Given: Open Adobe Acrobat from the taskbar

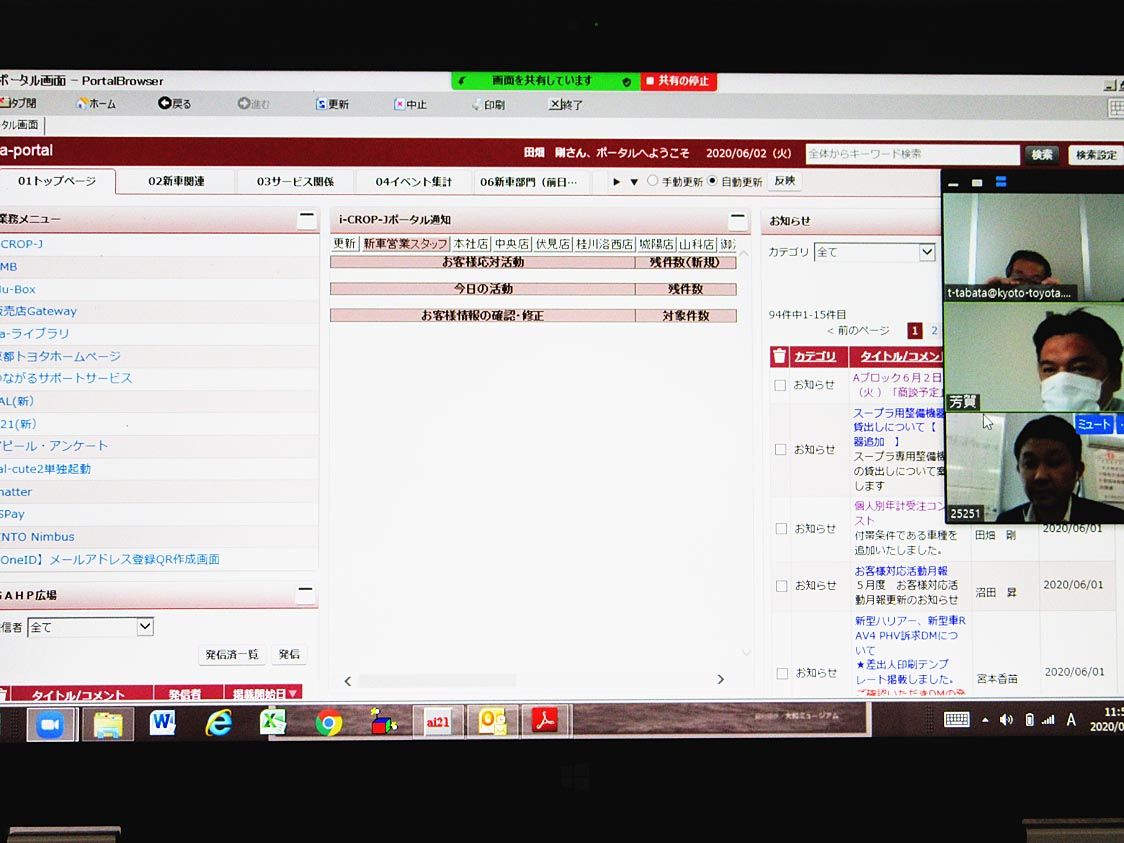Looking at the screenshot, I should tap(544, 721).
